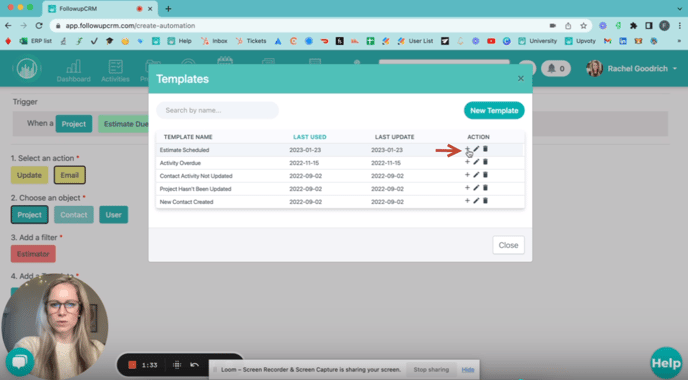Edit the Project Hasn't Been Updated template
The height and width of the screenshot is (380, 688).
coord(476,188)
